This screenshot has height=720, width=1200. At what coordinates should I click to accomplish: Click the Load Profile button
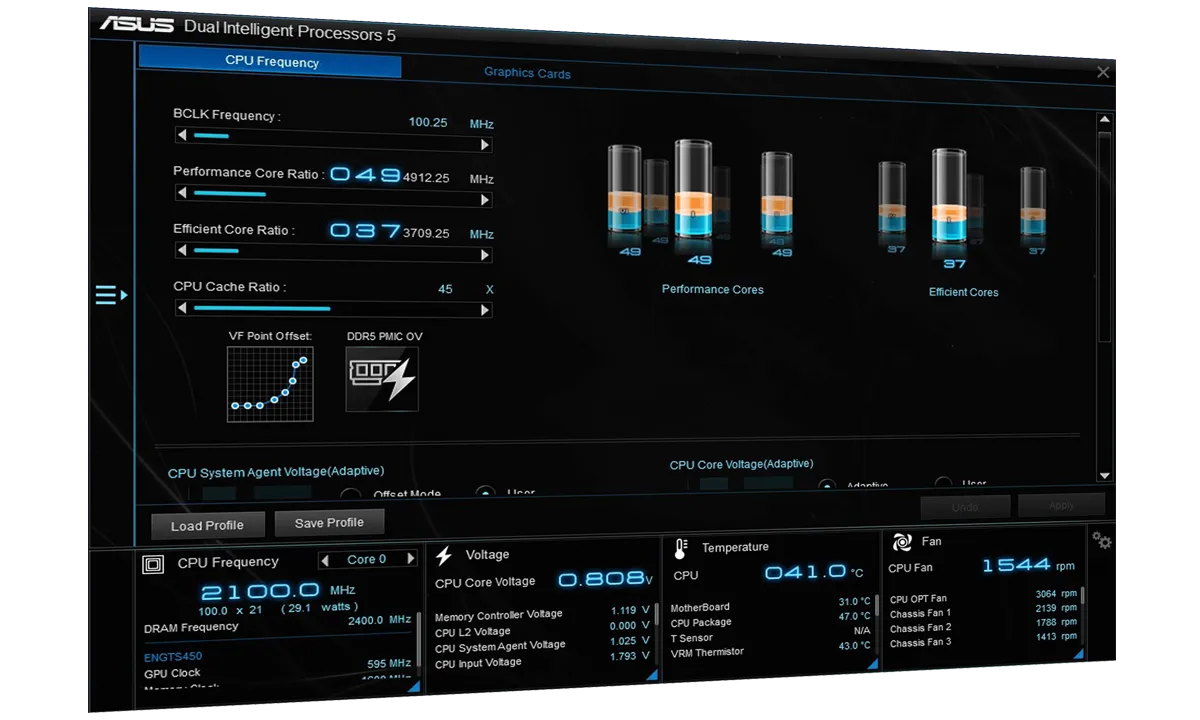pos(208,526)
